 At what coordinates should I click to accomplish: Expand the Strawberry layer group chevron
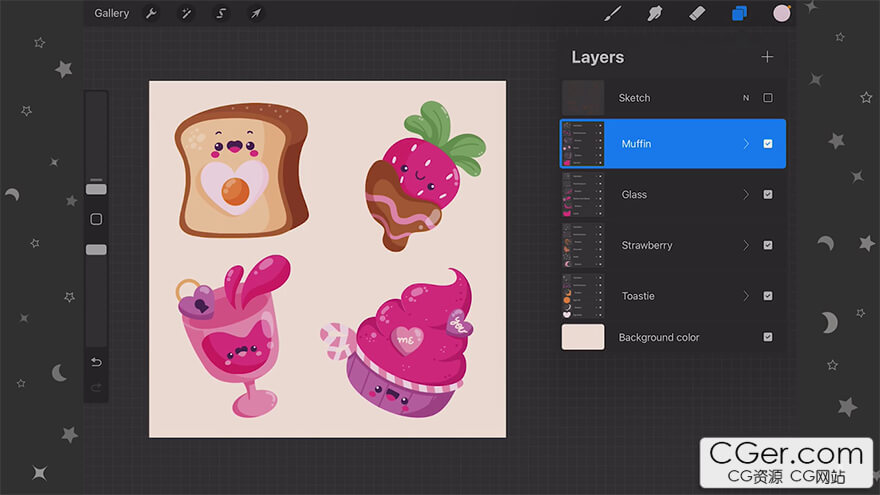745,245
